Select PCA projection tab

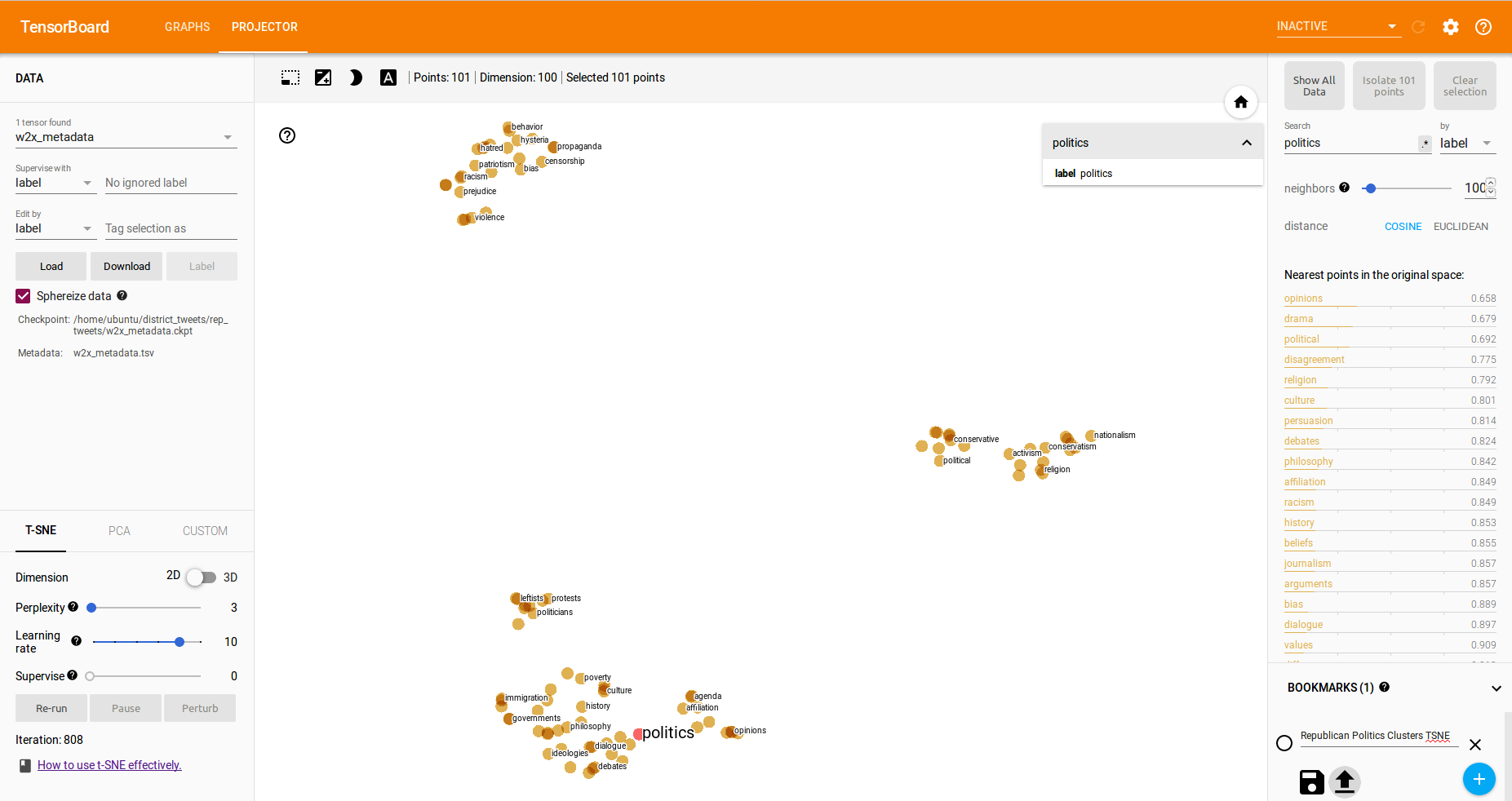pos(119,531)
